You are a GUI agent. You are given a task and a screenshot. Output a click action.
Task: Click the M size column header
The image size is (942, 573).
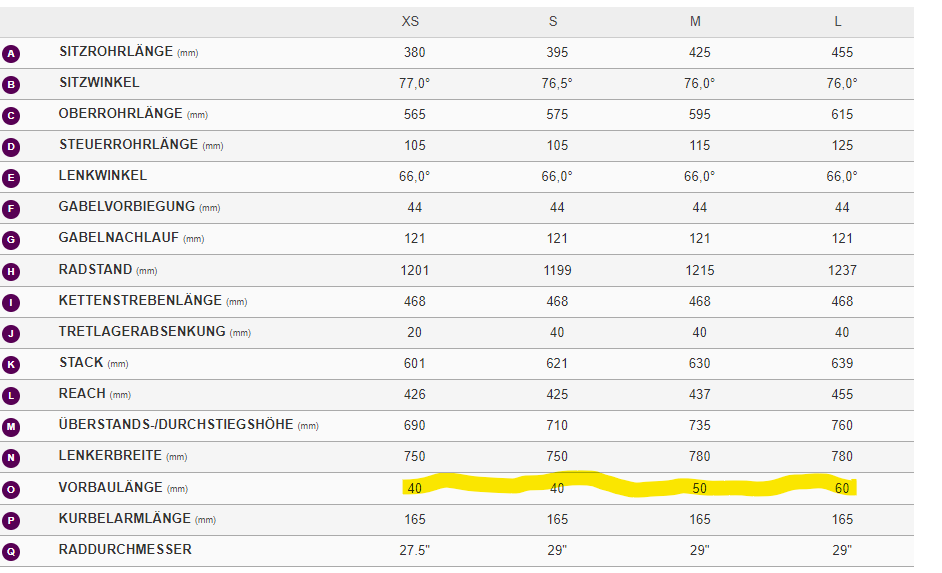coord(696,21)
